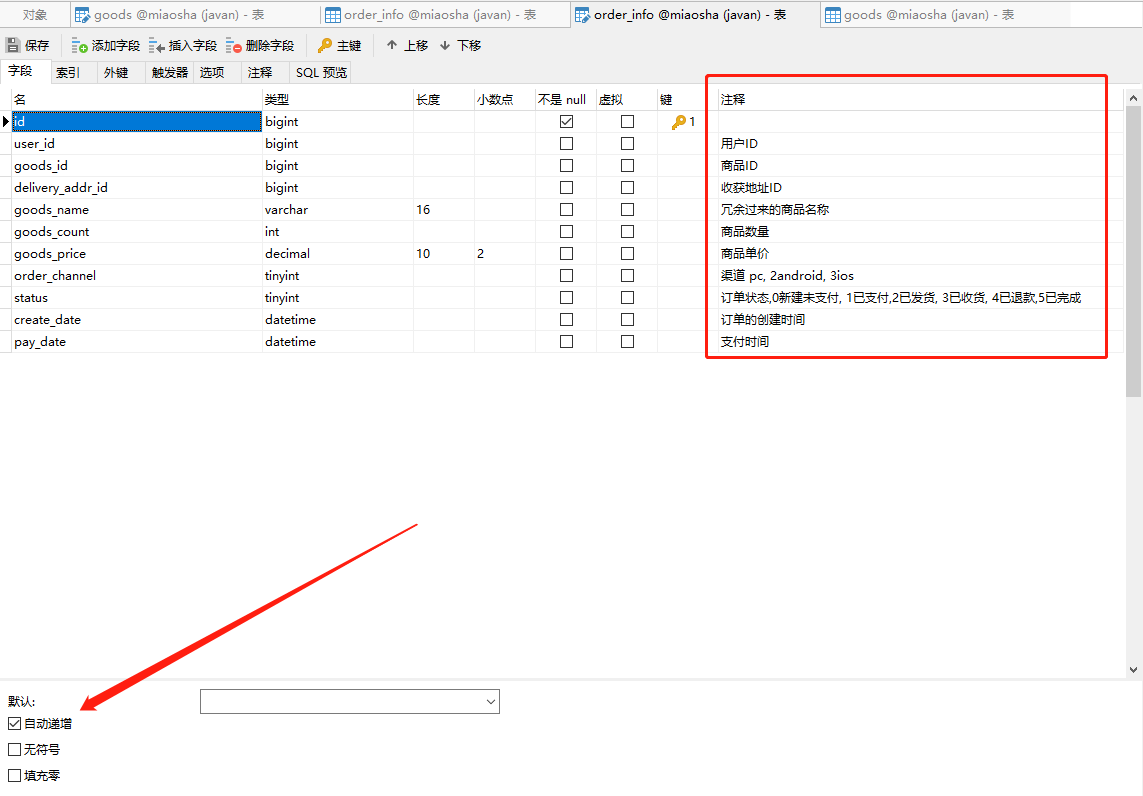Click length 10 of goods_price
The image size is (1143, 796).
tap(443, 254)
